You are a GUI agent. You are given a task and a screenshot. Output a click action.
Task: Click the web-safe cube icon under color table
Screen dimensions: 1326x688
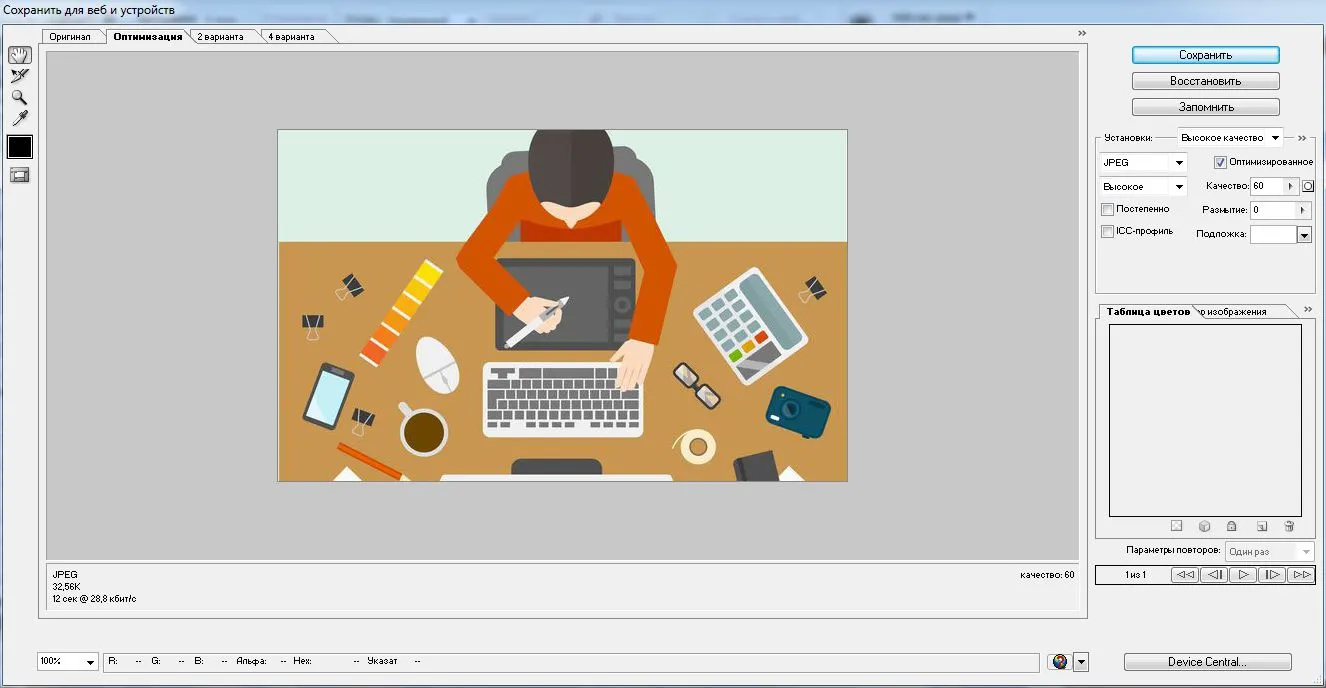point(1205,526)
